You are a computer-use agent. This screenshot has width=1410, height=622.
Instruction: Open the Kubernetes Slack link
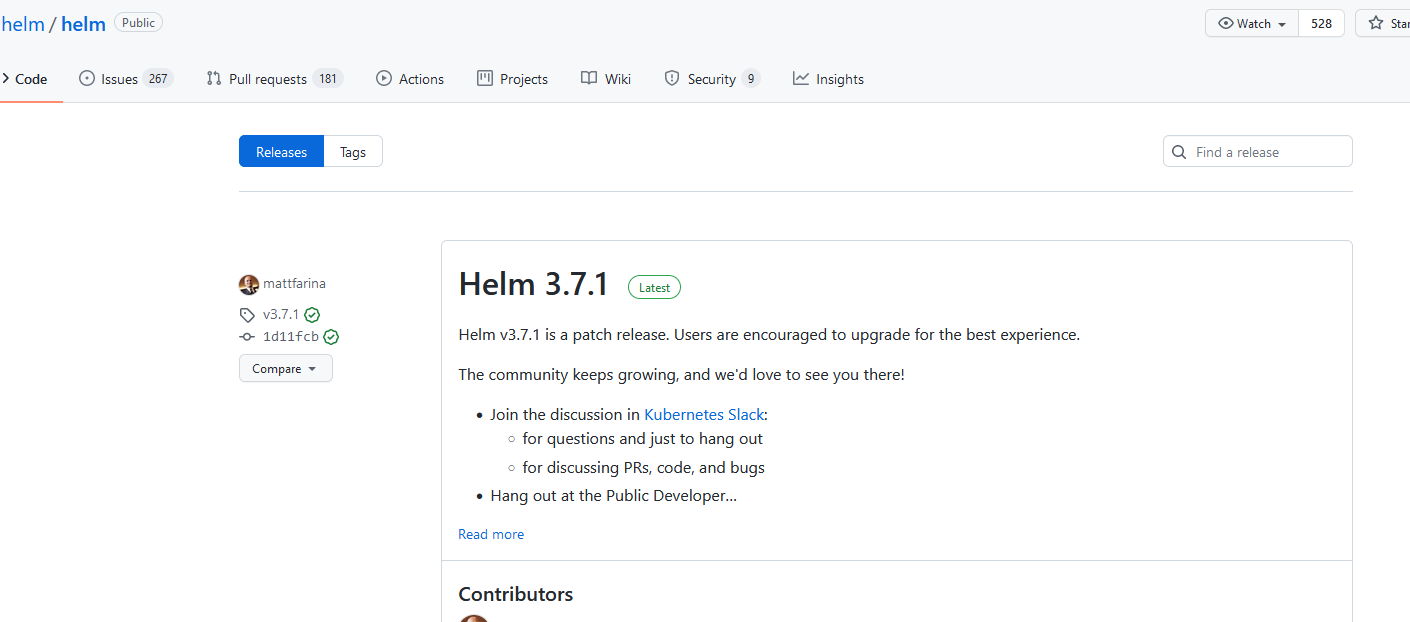point(704,414)
